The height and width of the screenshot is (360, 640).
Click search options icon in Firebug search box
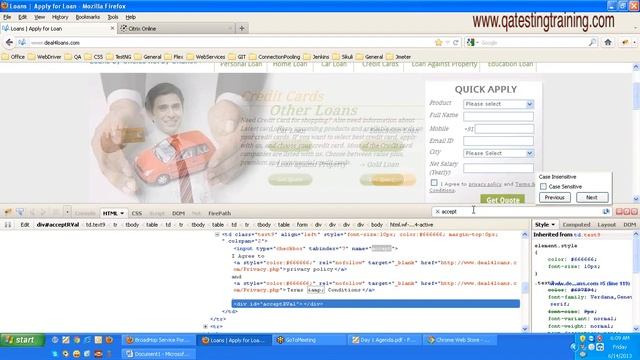[x=606, y=211]
